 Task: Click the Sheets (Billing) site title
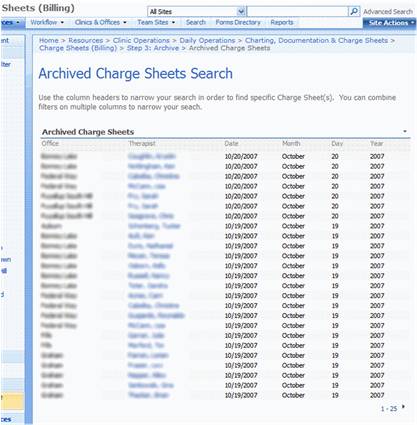tap(38, 8)
